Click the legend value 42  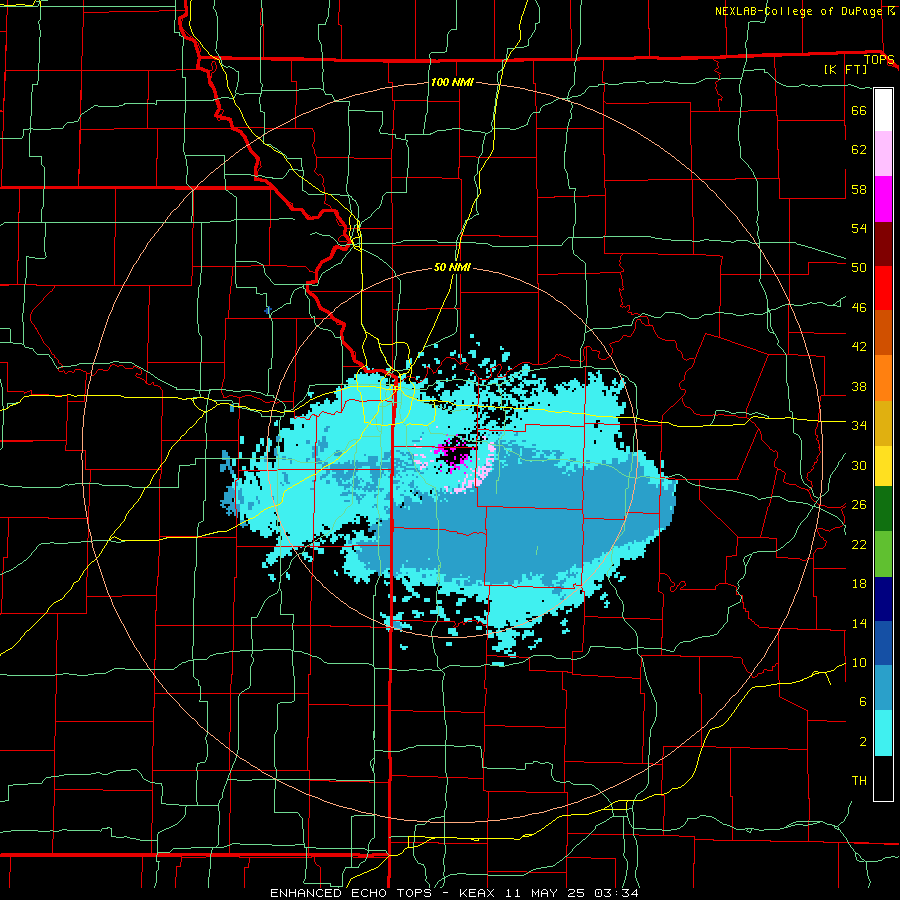pos(859,346)
